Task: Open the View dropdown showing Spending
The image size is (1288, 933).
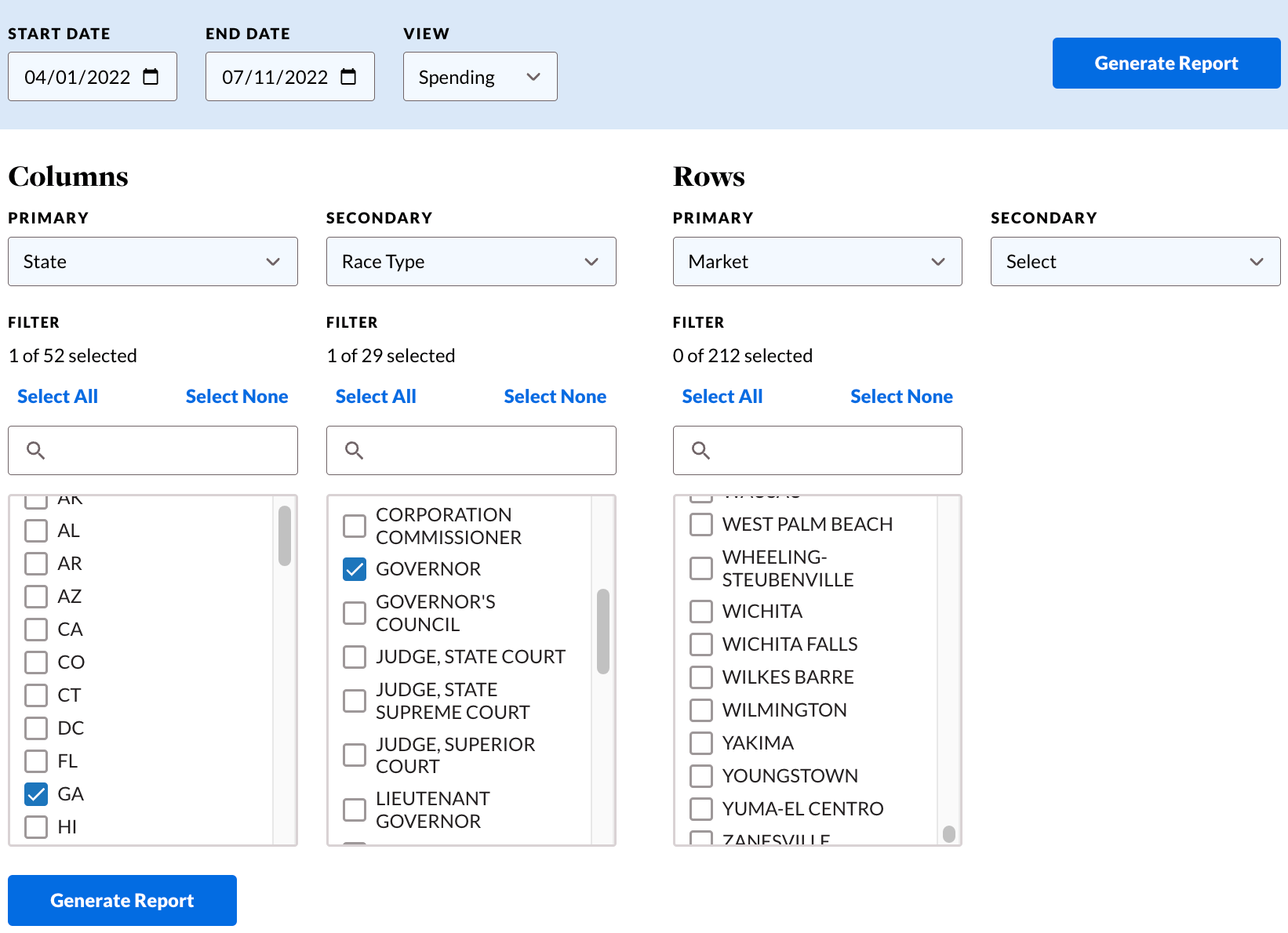Action: (x=480, y=77)
